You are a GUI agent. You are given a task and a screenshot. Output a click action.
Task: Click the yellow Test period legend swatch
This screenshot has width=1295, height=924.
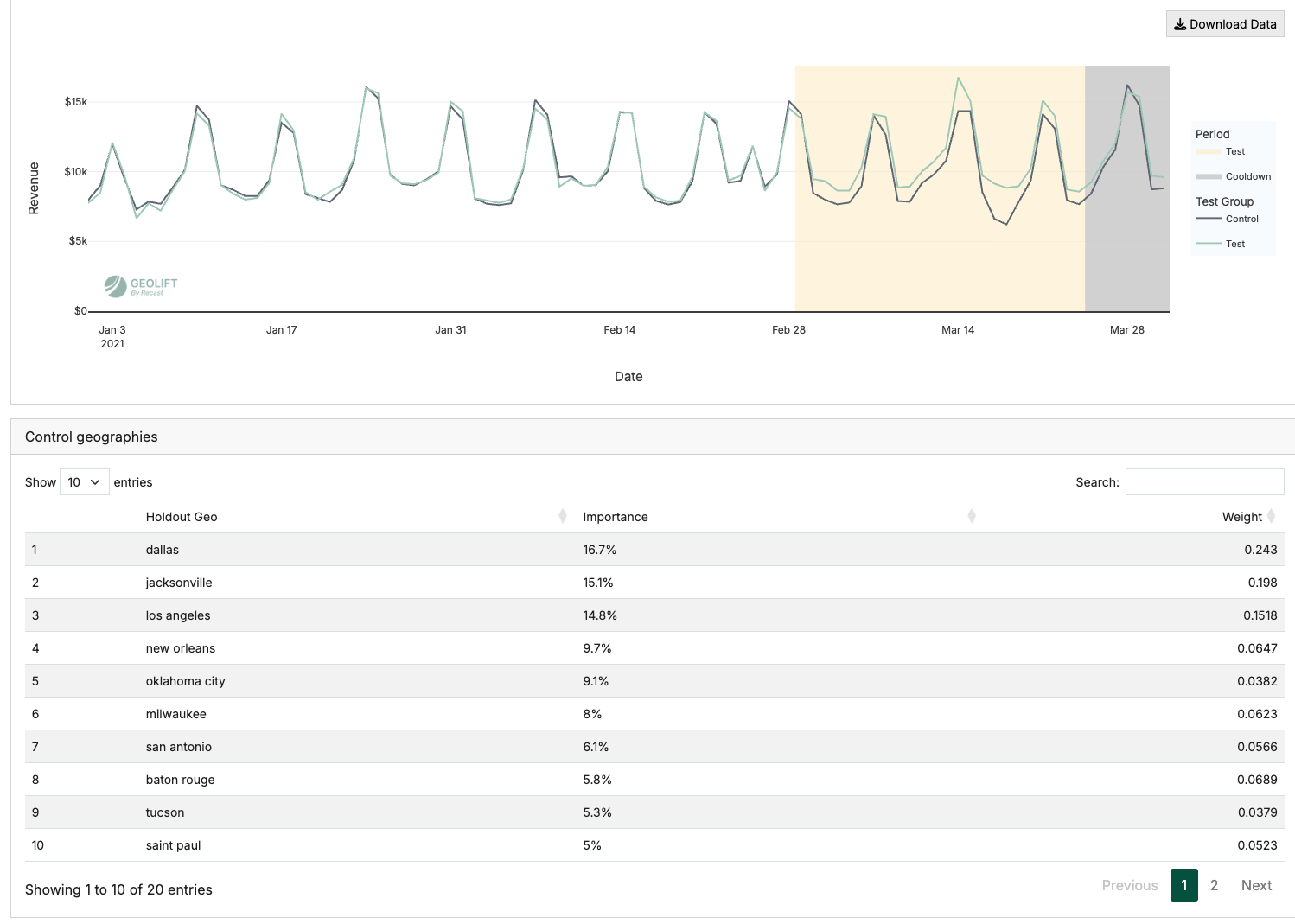pyautogui.click(x=1209, y=152)
